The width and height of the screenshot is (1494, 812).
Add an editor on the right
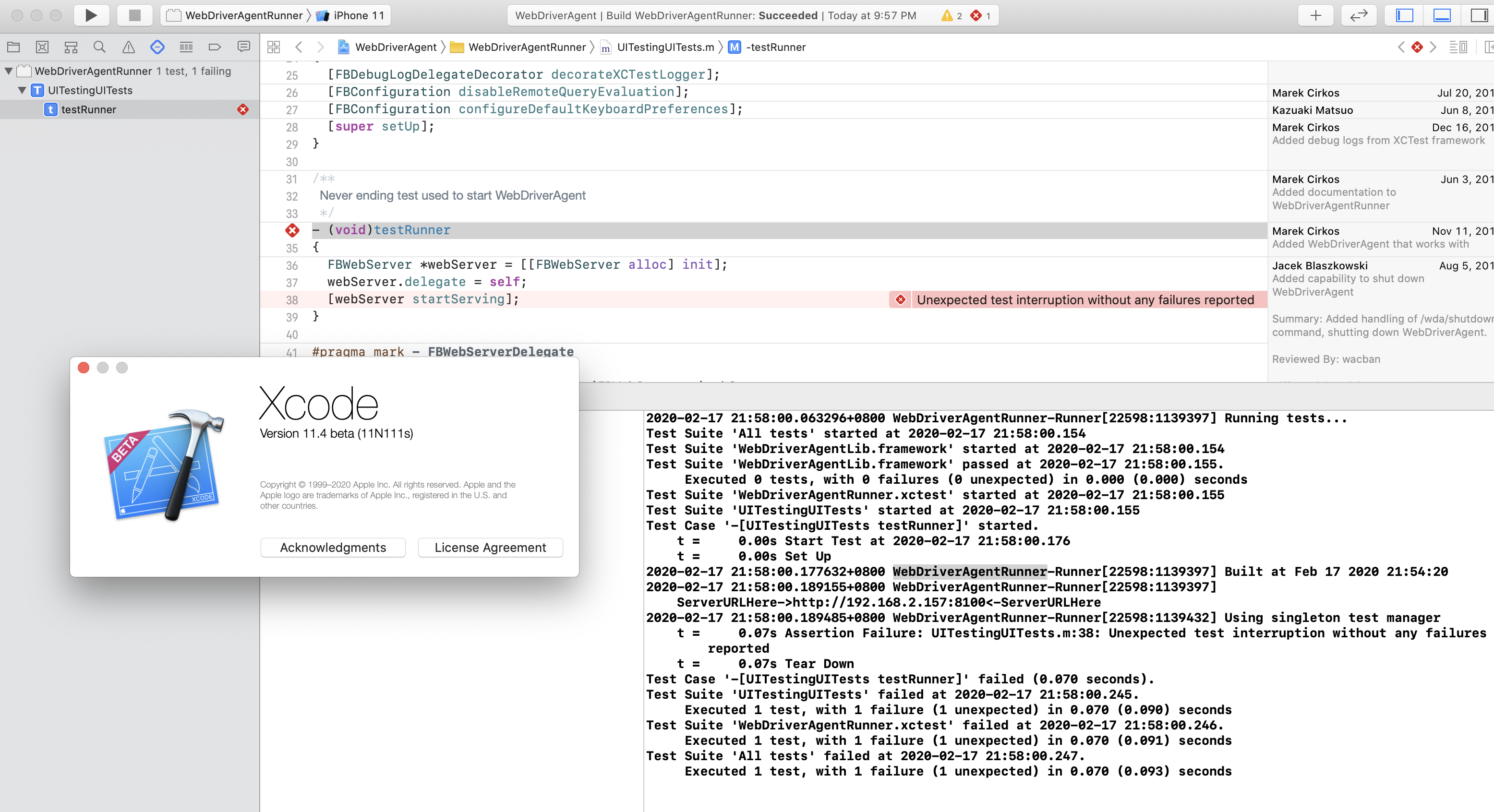tap(1488, 47)
